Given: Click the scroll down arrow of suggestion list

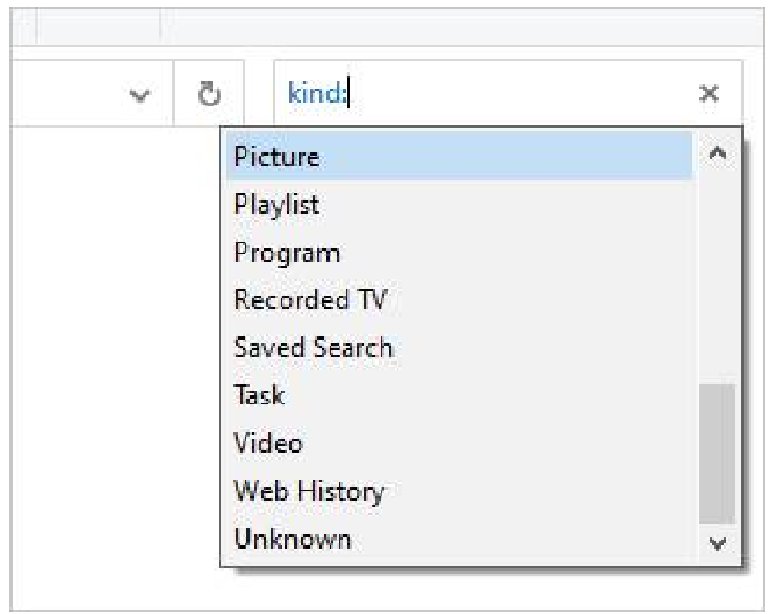Looking at the screenshot, I should (x=718, y=543).
